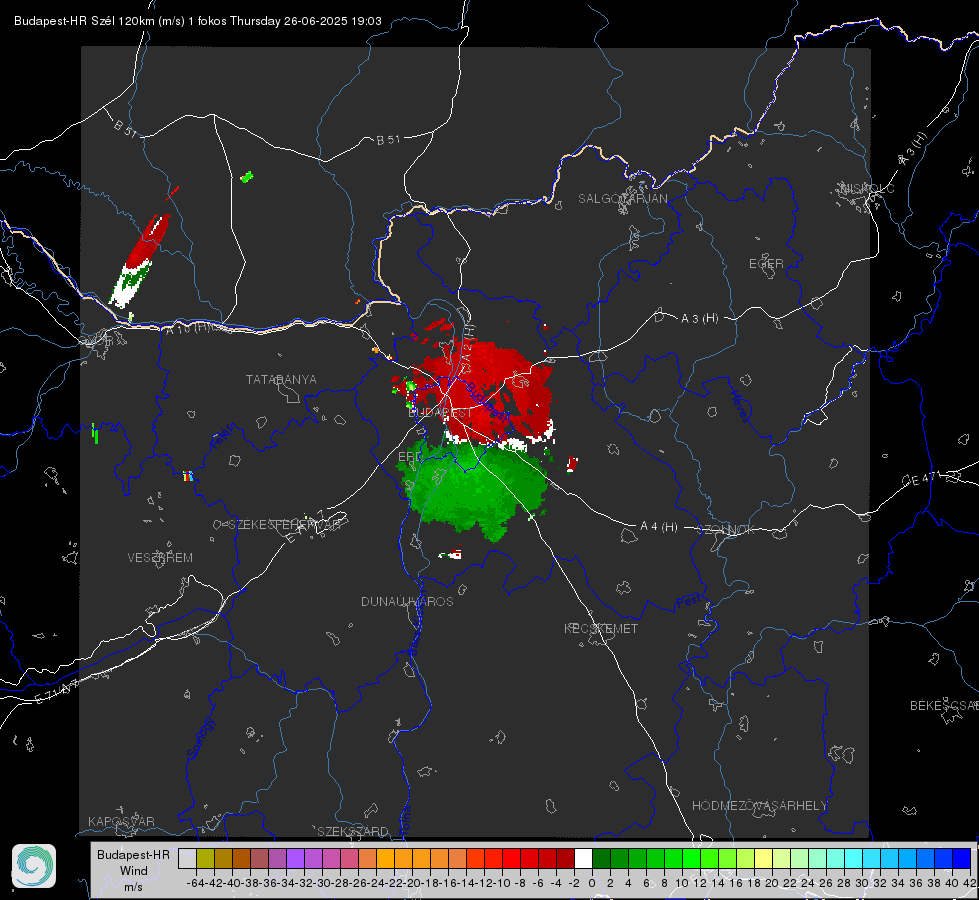The image size is (979, 900).
Task: Click the Somogy county label
Action: pyautogui.click(x=201, y=738)
